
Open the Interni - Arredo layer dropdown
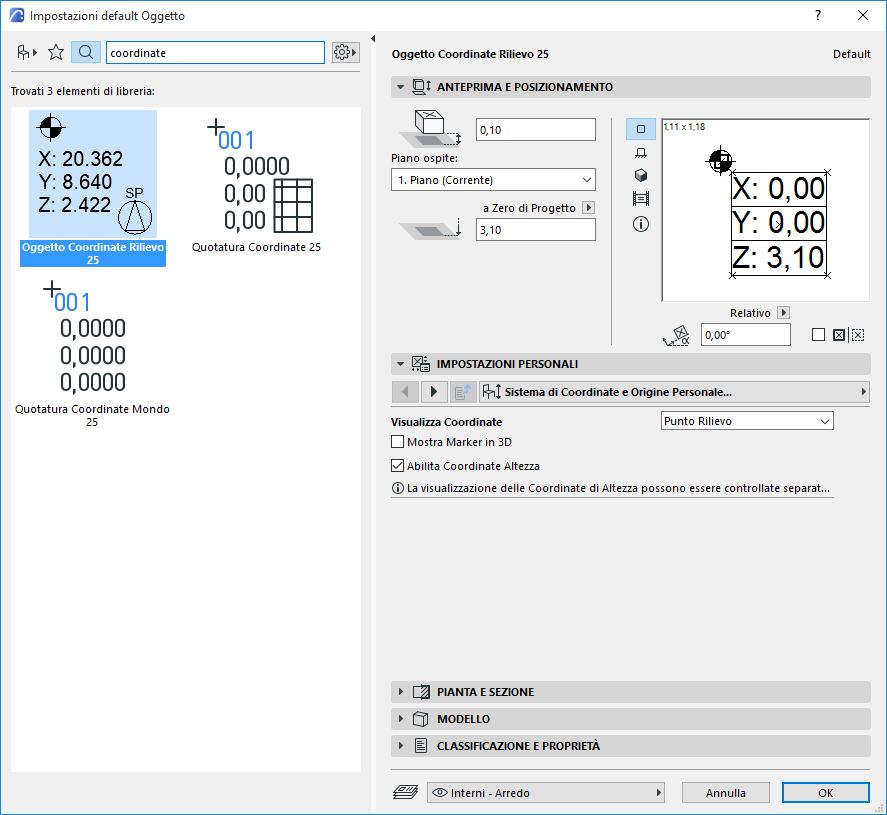point(545,792)
